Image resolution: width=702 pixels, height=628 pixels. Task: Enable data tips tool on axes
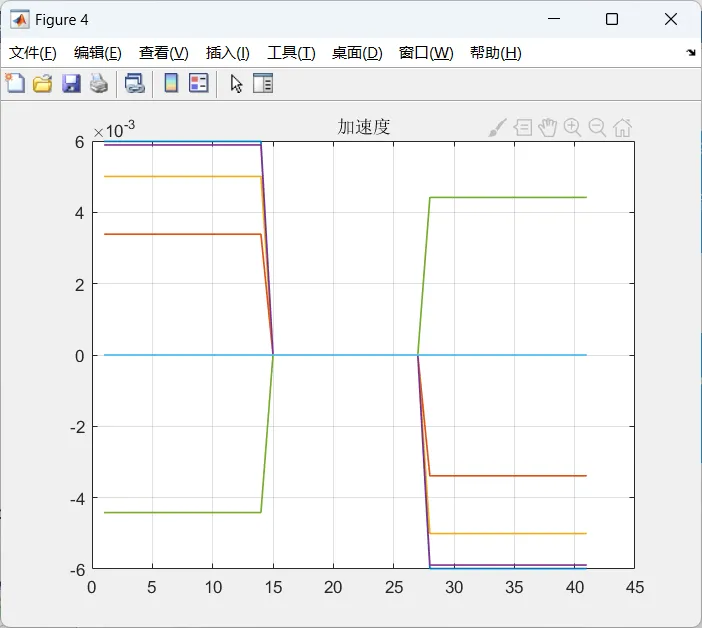point(522,128)
